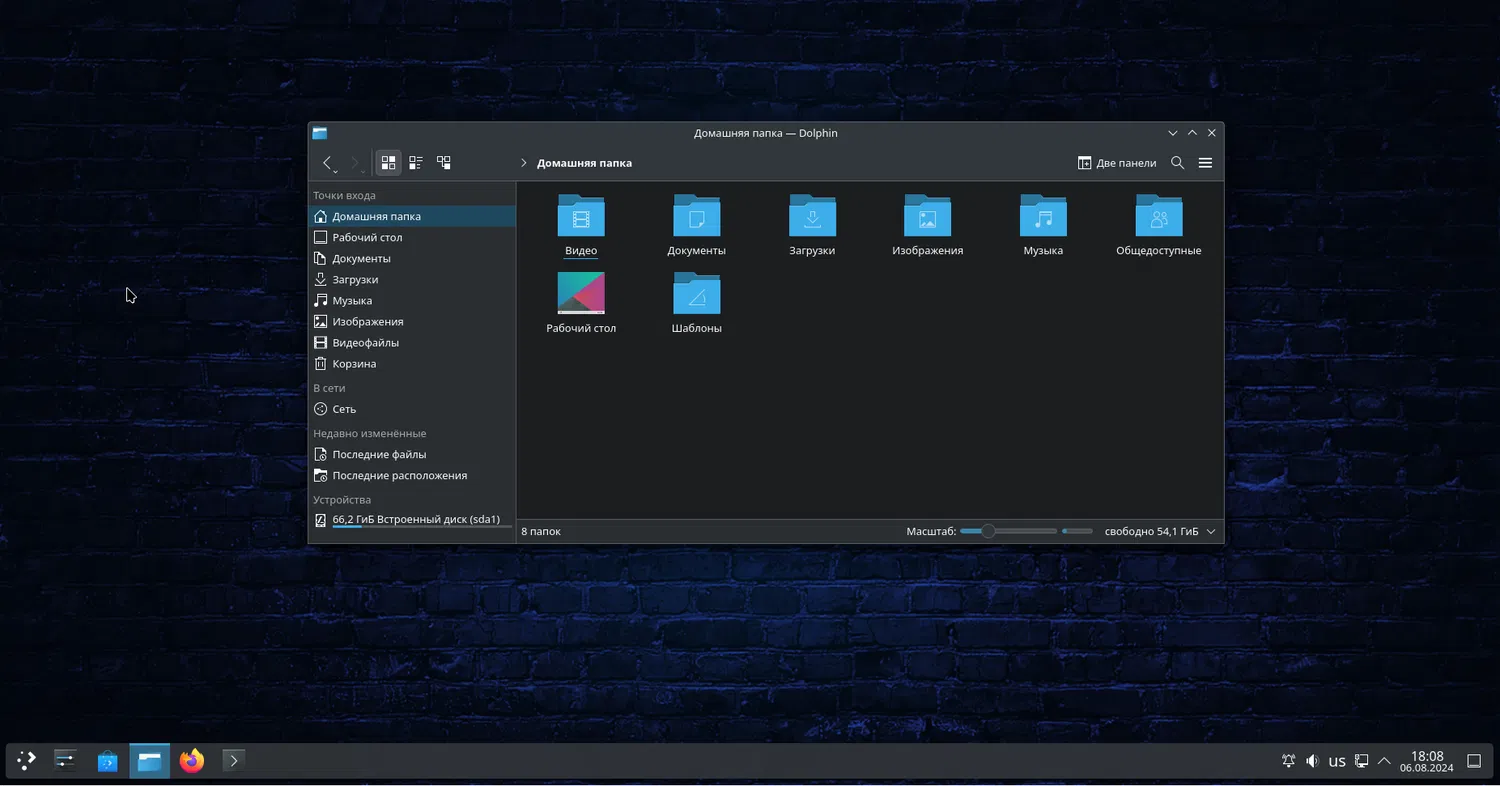Select the Музыка folder icon
This screenshot has height=786, width=1500.
(x=1043, y=217)
